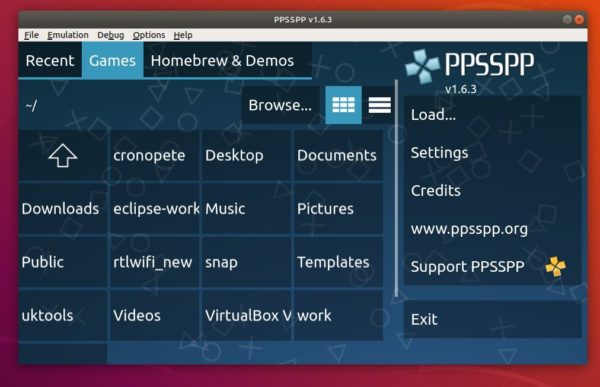
Task: Open the eclipse-work folder
Action: tap(155, 209)
